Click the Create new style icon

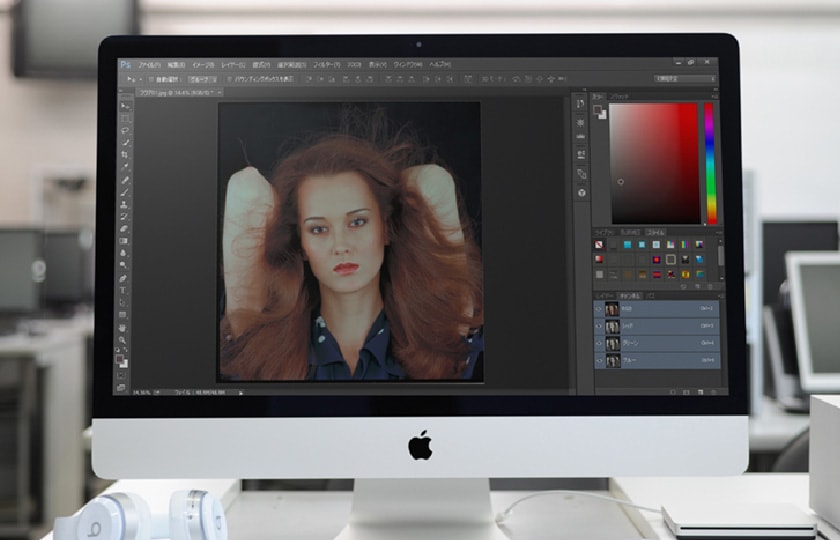[x=697, y=287]
